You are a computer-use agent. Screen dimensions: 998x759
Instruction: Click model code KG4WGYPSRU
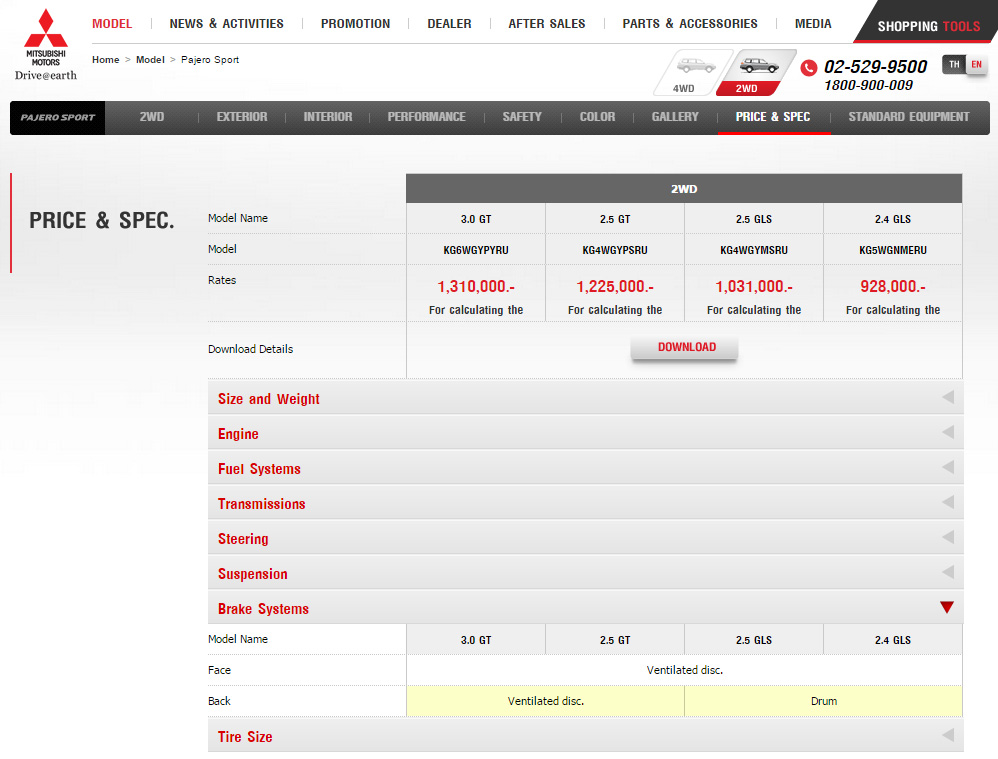pos(615,250)
